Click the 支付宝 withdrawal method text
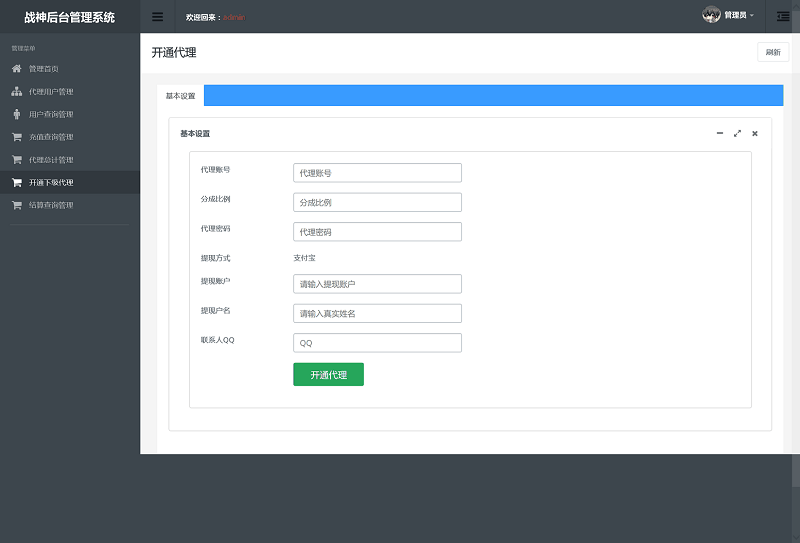The height and width of the screenshot is (543, 800). (305, 258)
